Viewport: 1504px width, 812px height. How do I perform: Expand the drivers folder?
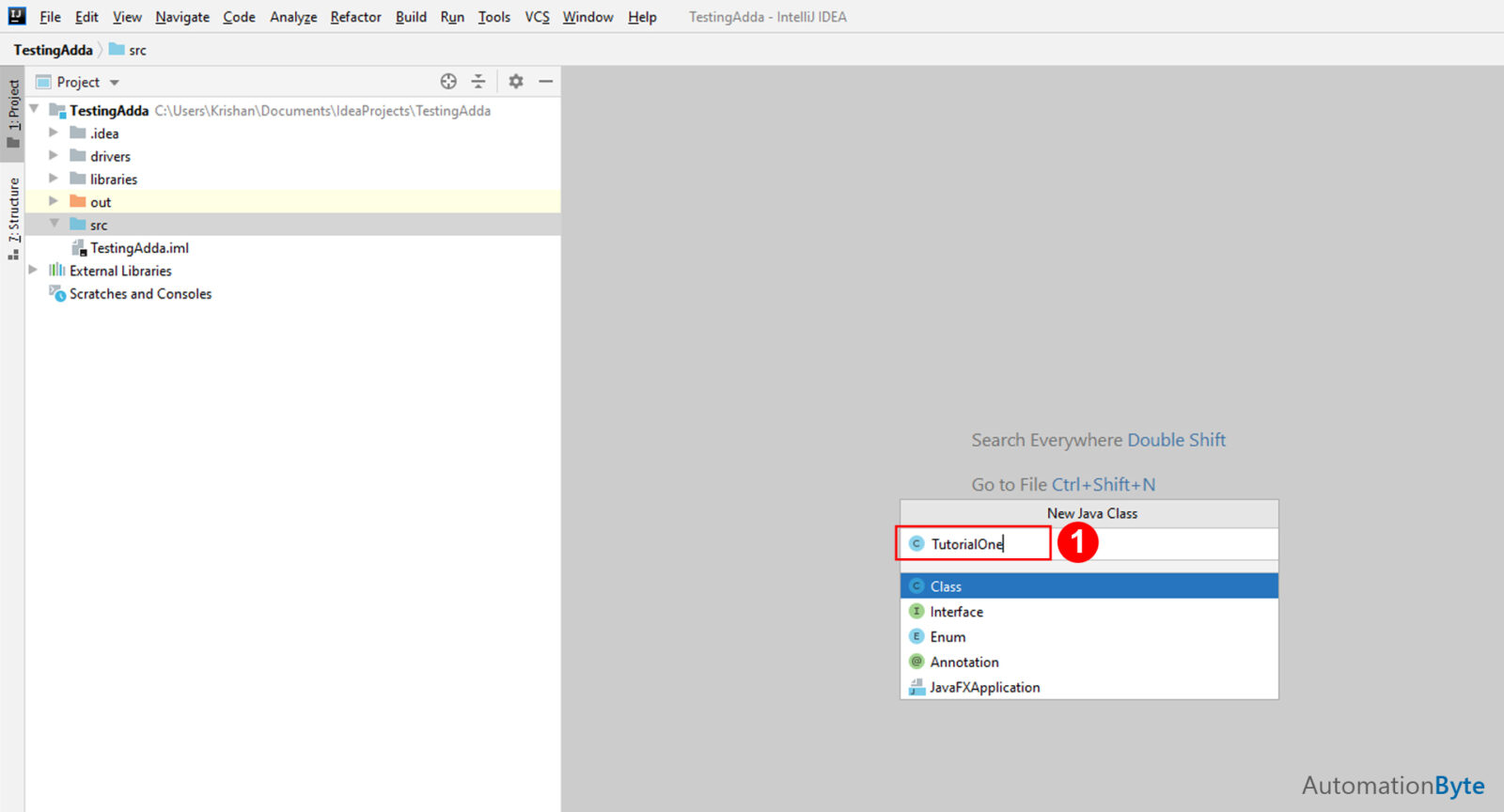pyautogui.click(x=54, y=155)
